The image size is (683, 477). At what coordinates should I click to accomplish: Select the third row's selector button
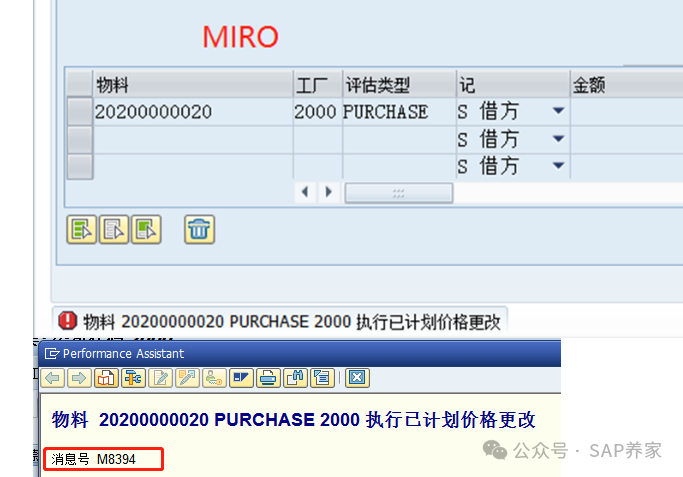coord(80,166)
